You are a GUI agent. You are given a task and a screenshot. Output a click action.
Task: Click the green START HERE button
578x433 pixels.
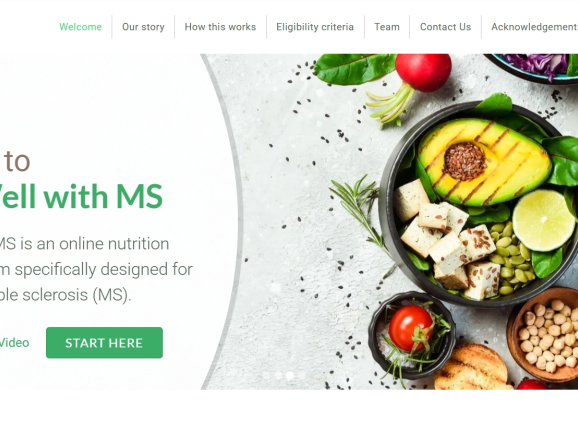tap(104, 343)
